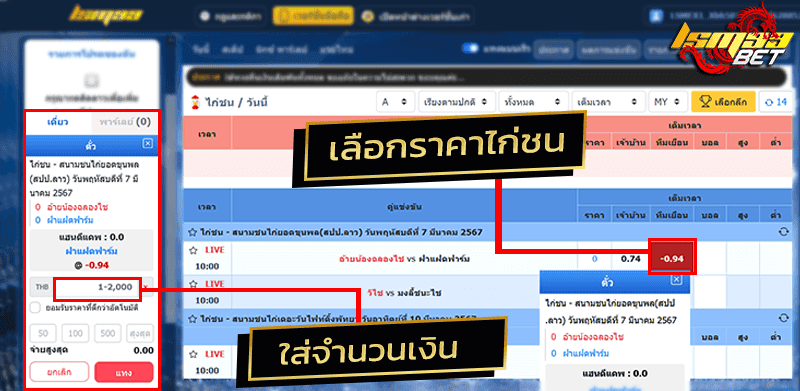
Task: Star the last LIVE 10:00 match row
Action: (192, 353)
